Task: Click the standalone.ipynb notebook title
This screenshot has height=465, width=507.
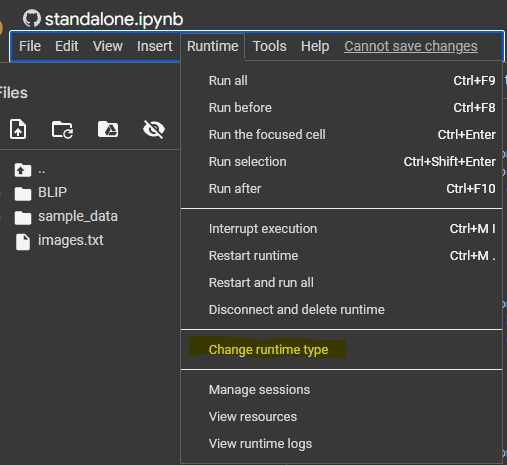Action: (114, 19)
